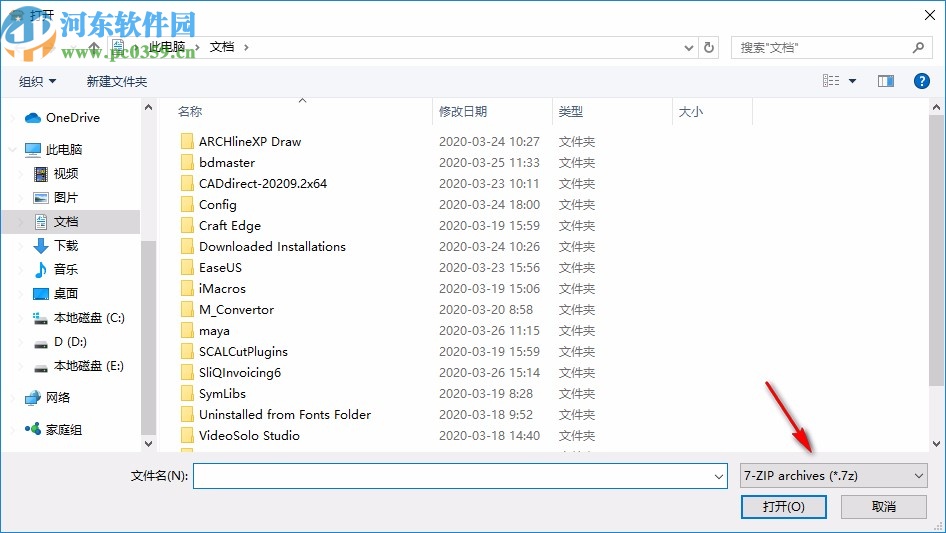Open the view options dropdown arrow

point(852,81)
